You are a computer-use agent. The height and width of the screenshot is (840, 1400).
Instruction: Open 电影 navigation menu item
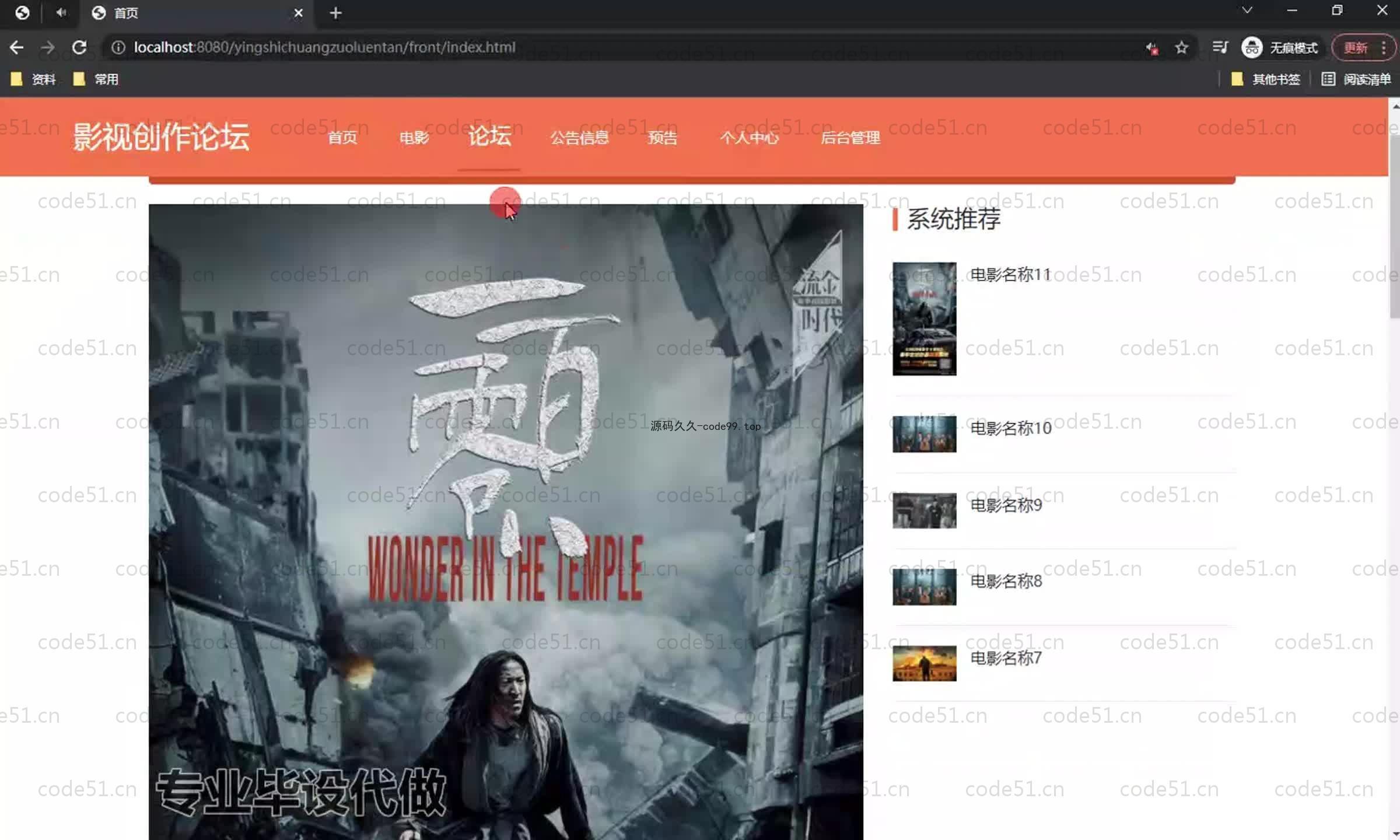(x=414, y=138)
